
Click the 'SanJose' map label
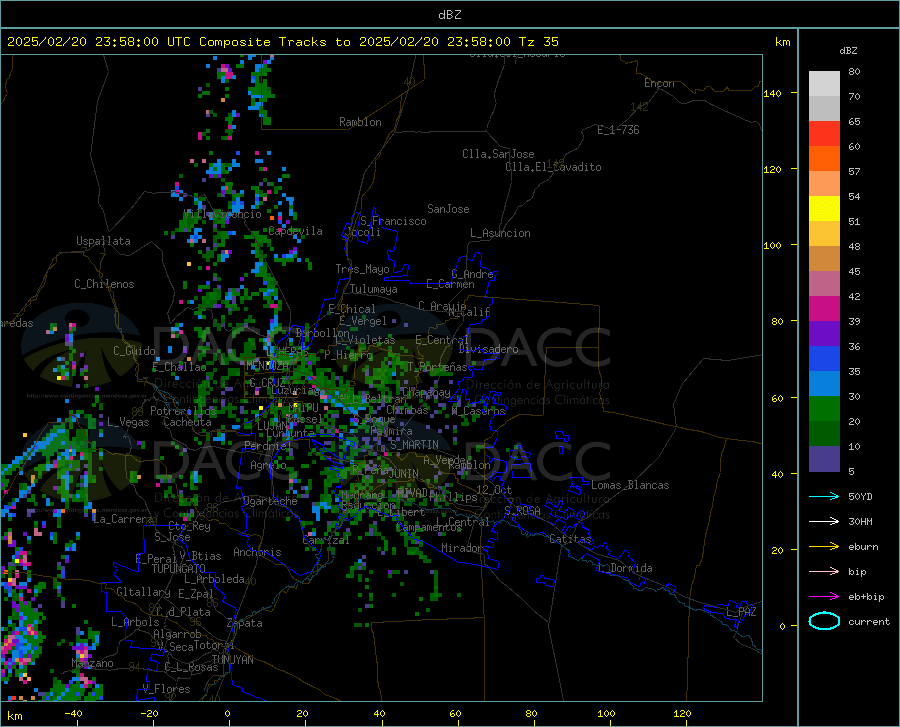pos(448,209)
